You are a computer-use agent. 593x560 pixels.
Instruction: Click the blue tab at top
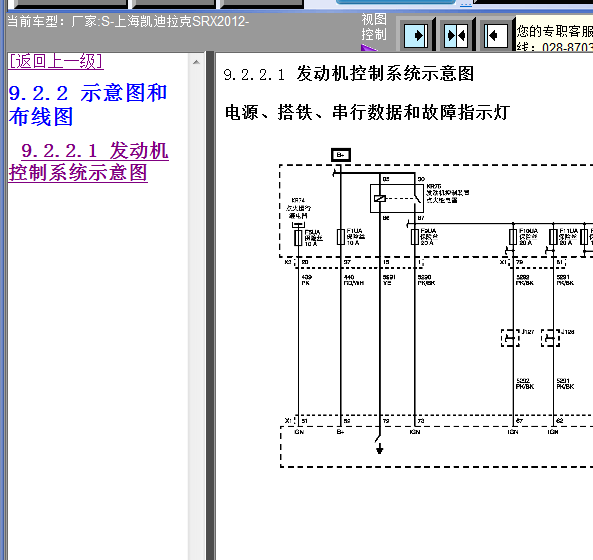coord(396,2)
